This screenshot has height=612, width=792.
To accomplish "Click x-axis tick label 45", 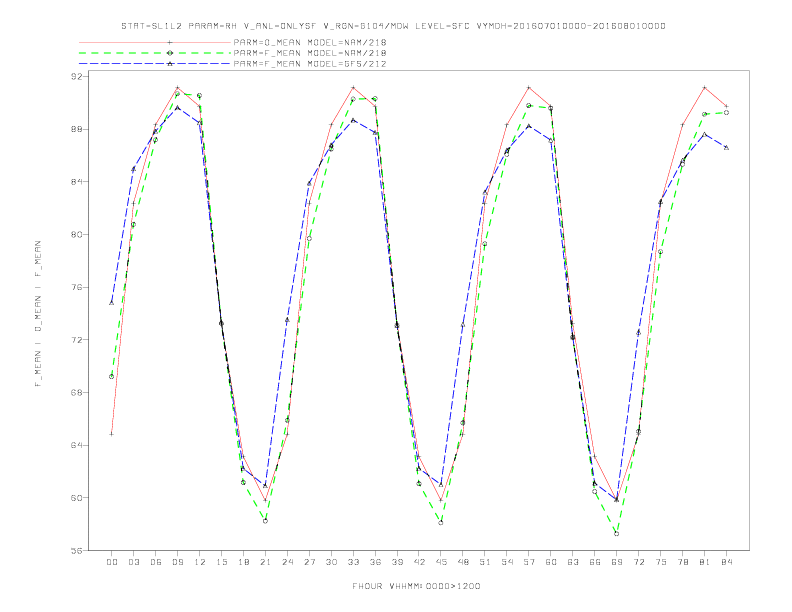I will [441, 562].
